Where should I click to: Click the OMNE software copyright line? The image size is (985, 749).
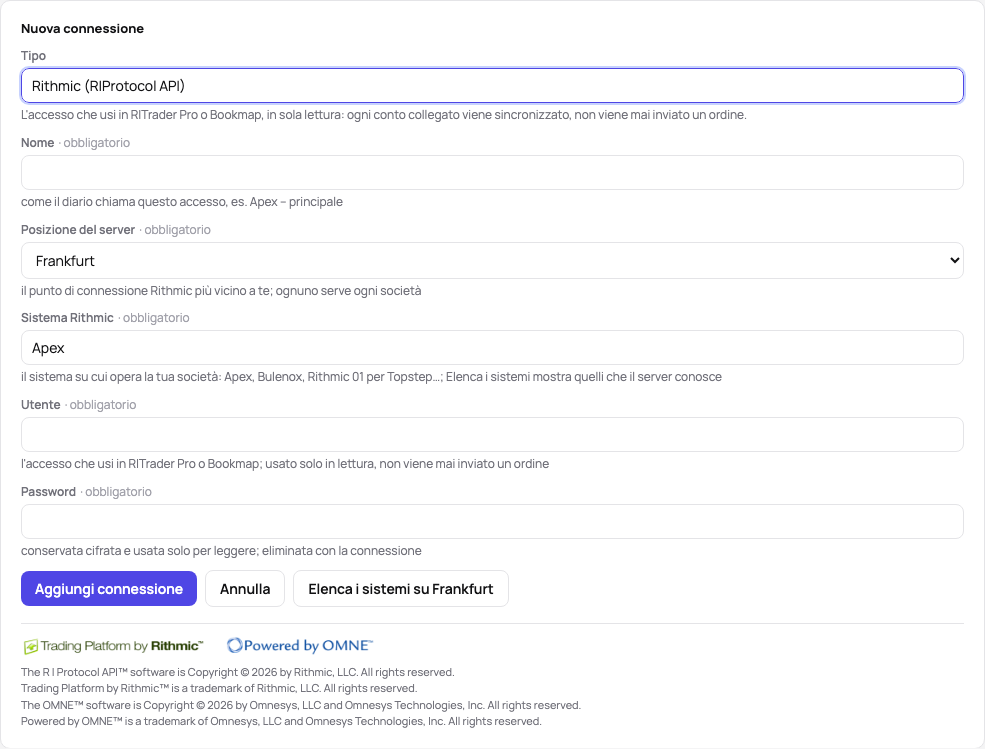[x=301, y=705]
